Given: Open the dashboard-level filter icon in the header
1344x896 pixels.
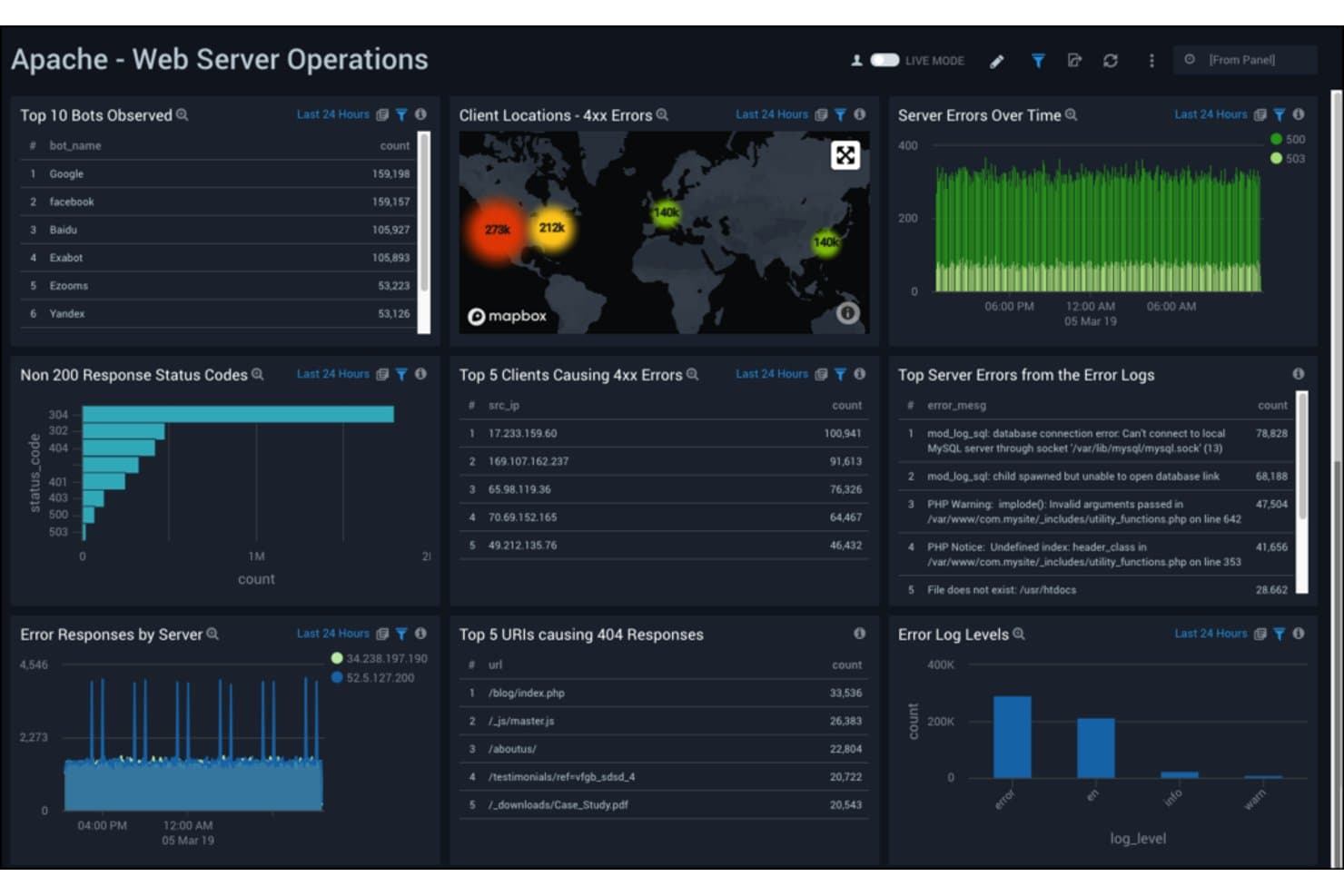Looking at the screenshot, I should coord(1038,61).
